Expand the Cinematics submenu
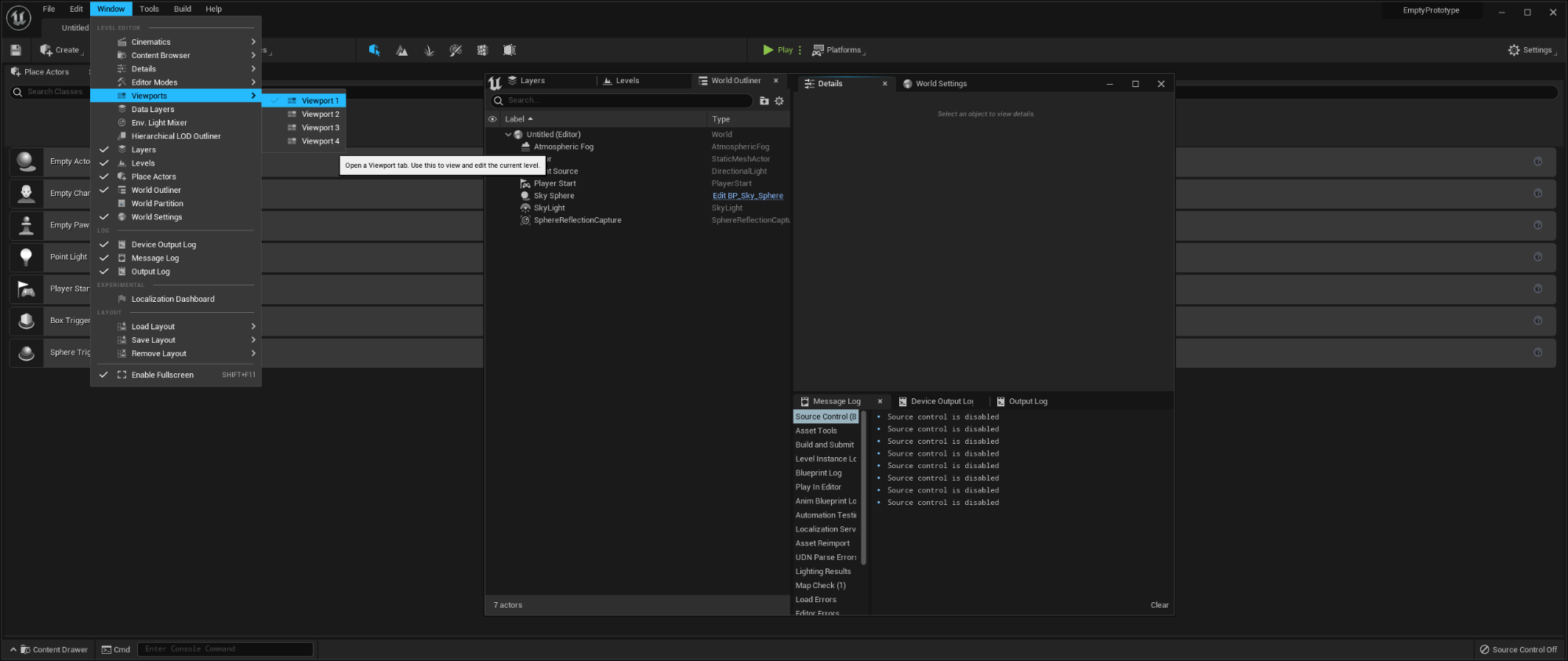 point(176,42)
